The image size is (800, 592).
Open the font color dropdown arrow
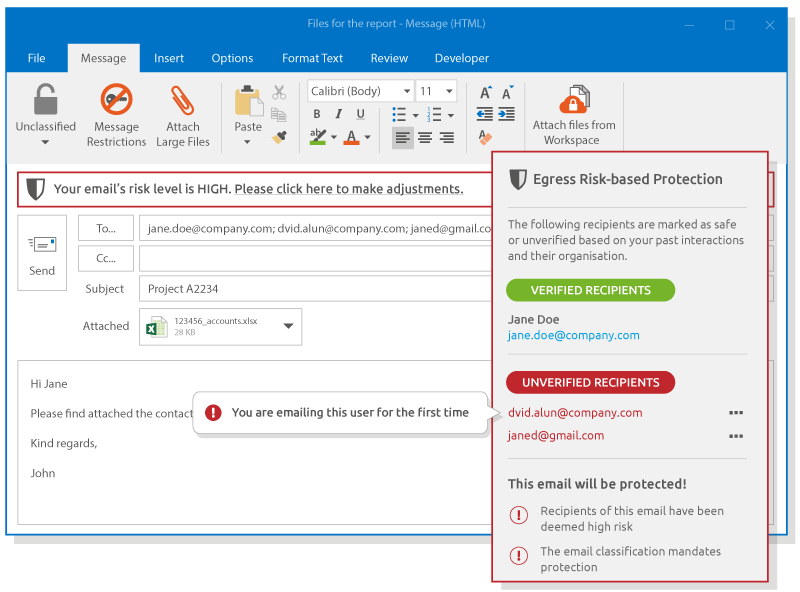(367, 137)
